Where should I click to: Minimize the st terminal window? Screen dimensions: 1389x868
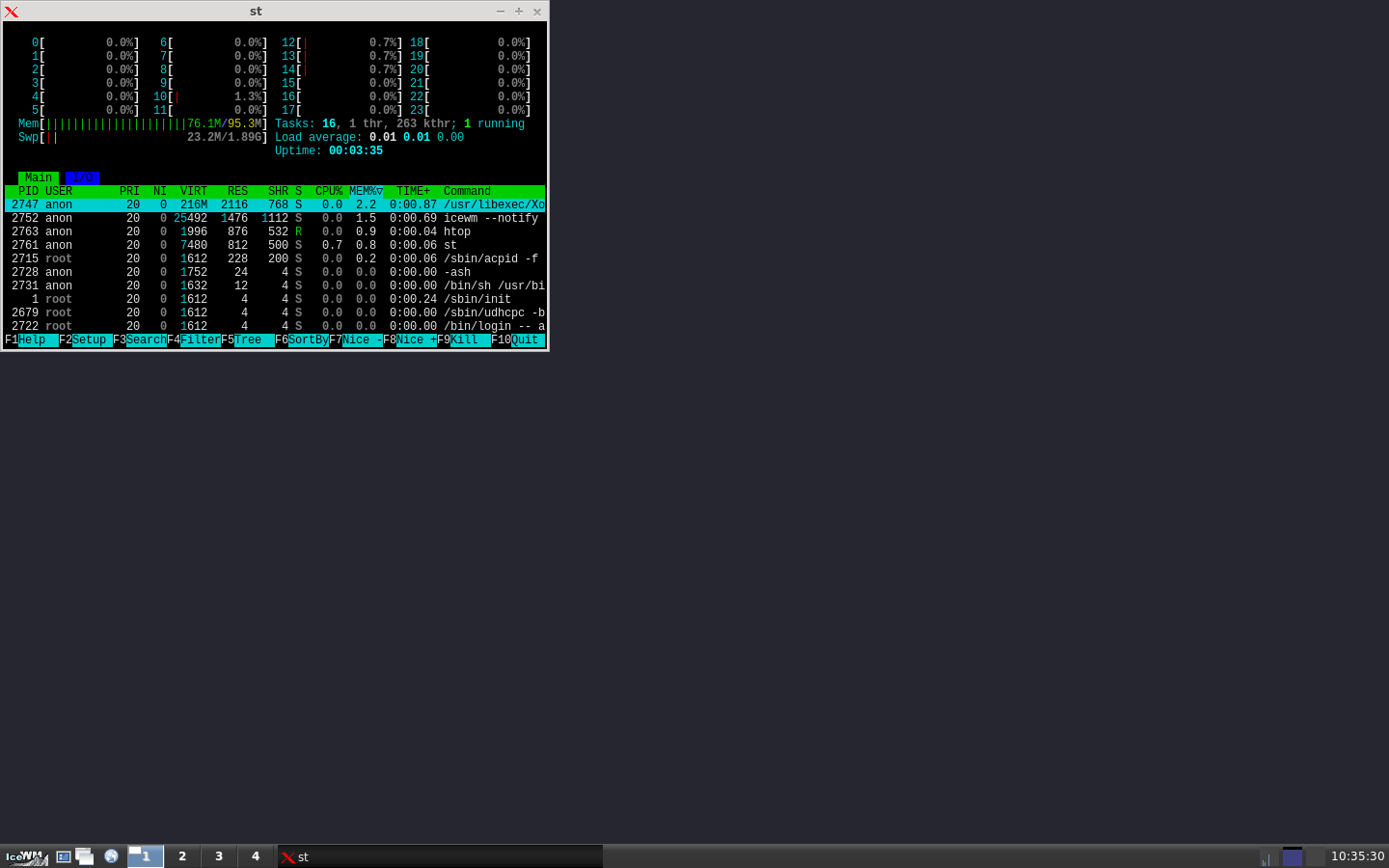point(501,12)
